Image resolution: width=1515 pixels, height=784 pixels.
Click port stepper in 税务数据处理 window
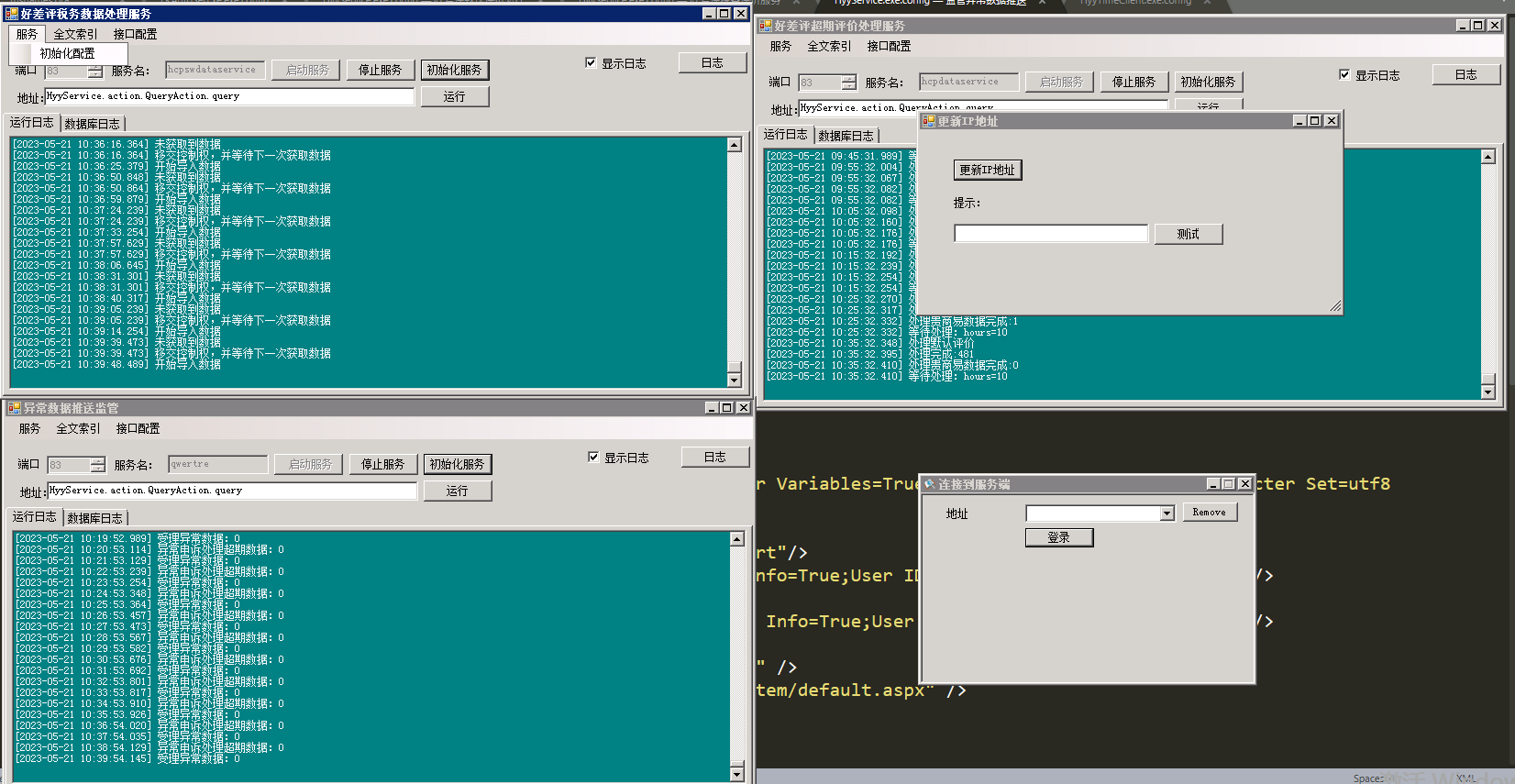coord(95,71)
